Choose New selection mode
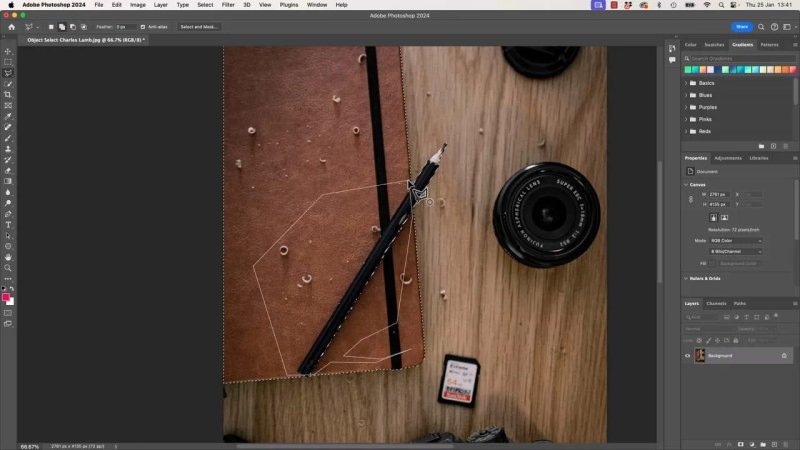This screenshot has width=800, height=450. pyautogui.click(x=51, y=27)
